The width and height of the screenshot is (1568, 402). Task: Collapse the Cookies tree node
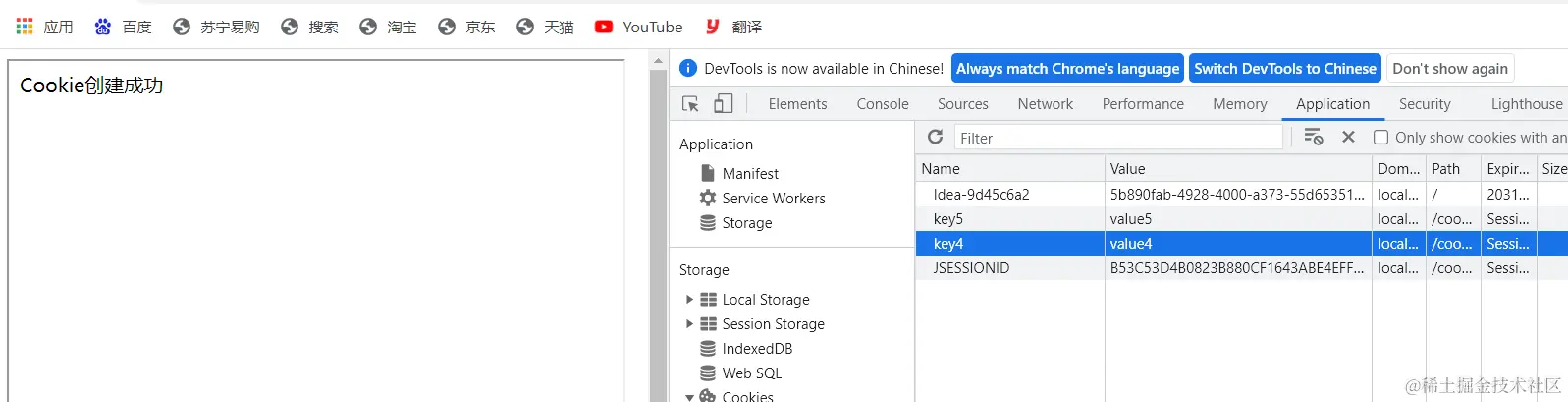689,397
